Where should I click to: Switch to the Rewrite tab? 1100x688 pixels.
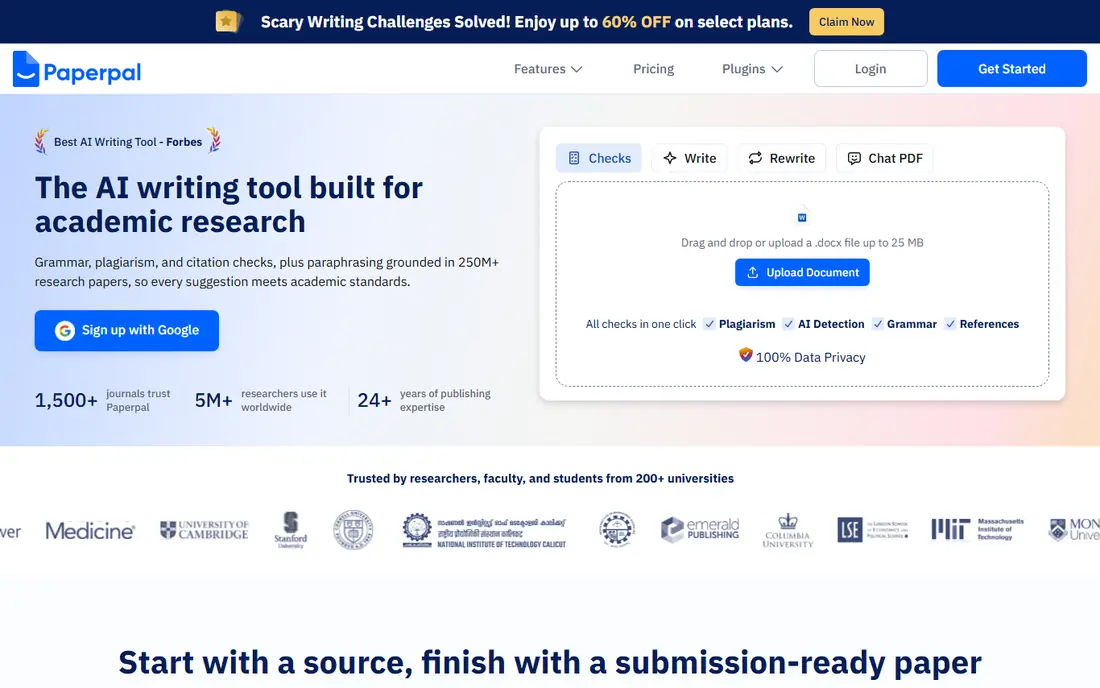pyautogui.click(x=782, y=158)
